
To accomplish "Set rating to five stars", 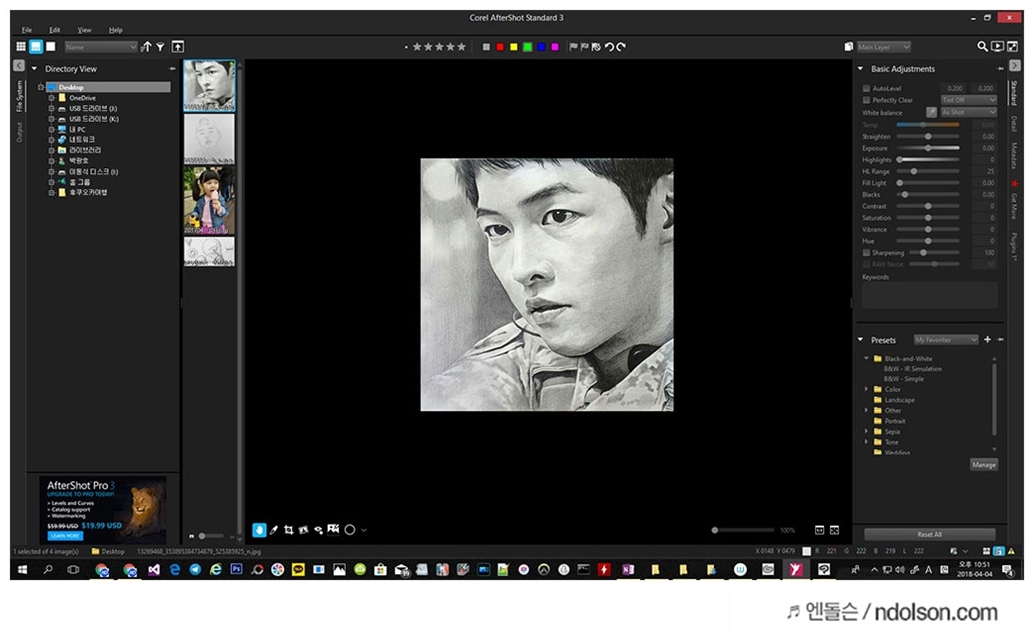I will (x=462, y=46).
